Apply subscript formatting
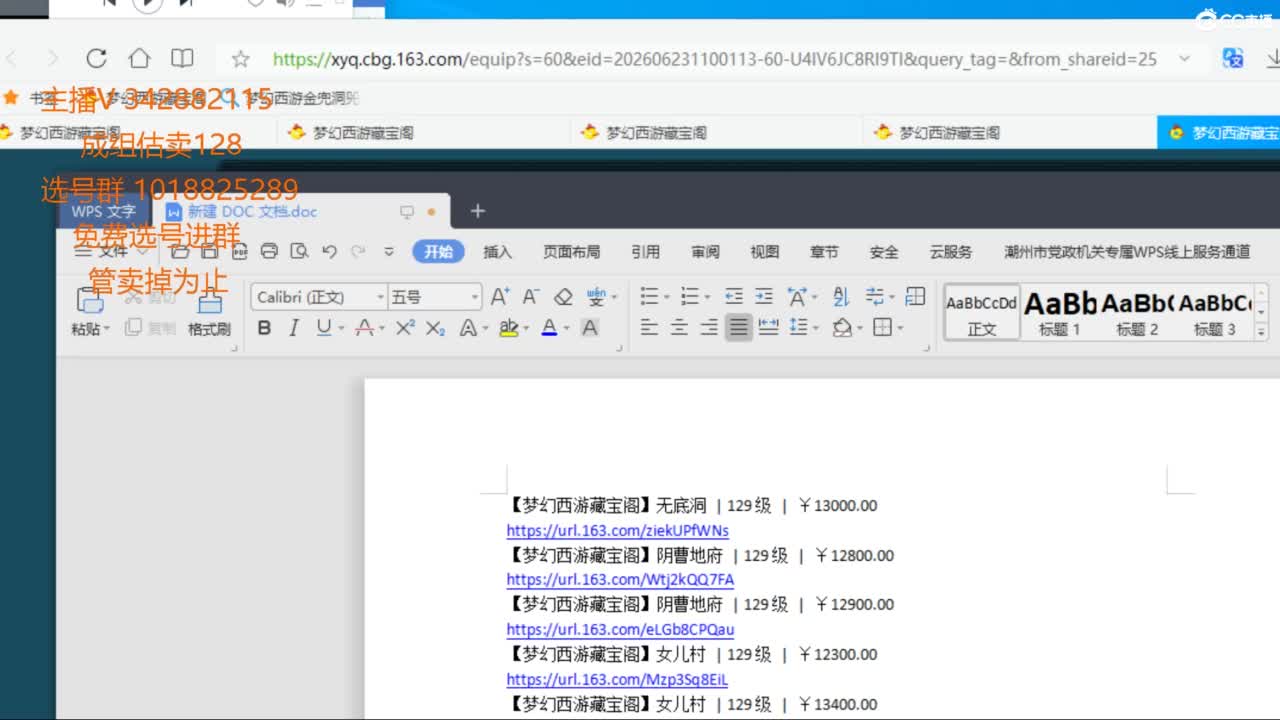The image size is (1280, 720). pos(435,328)
